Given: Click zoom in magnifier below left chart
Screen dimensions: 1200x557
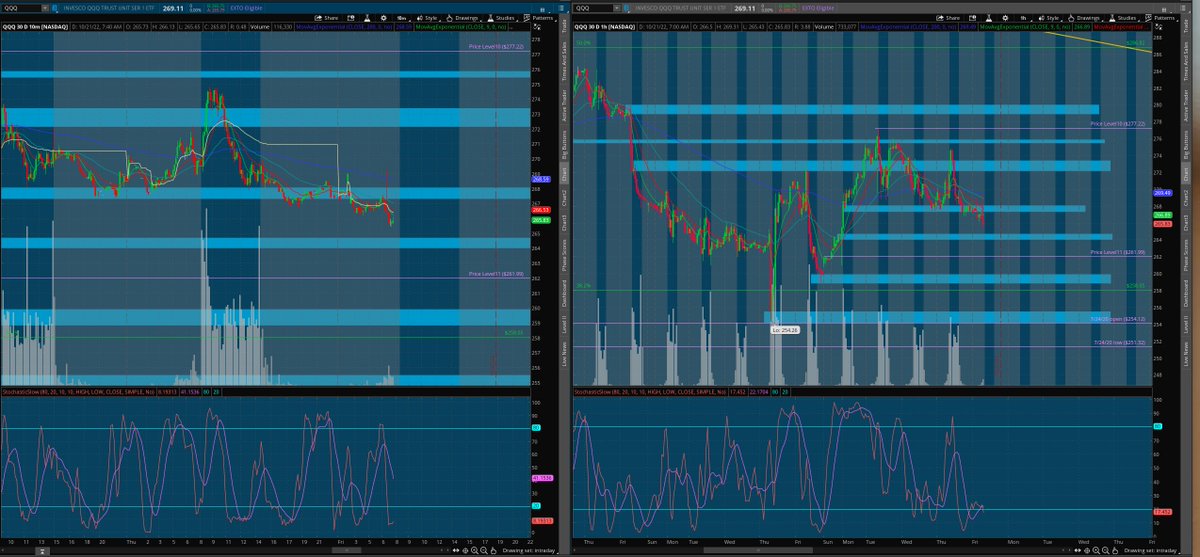Looking at the screenshot, I should pyautogui.click(x=475, y=550).
